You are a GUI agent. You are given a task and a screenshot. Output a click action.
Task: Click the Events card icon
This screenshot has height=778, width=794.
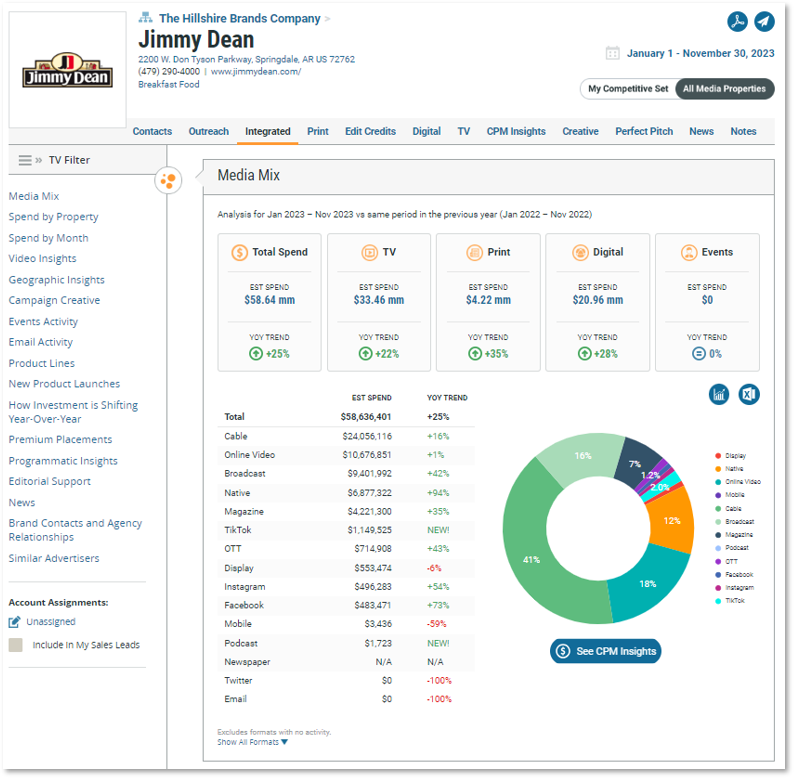point(689,252)
